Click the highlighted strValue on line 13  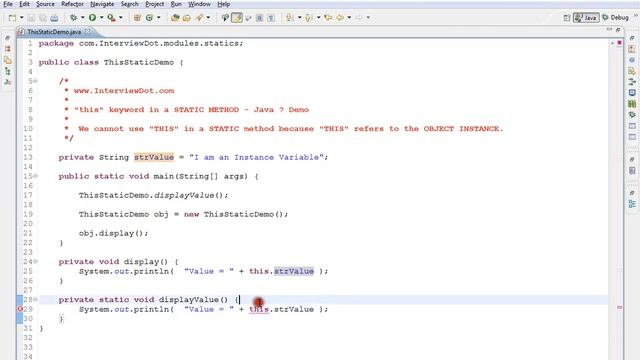pyautogui.click(x=154, y=157)
